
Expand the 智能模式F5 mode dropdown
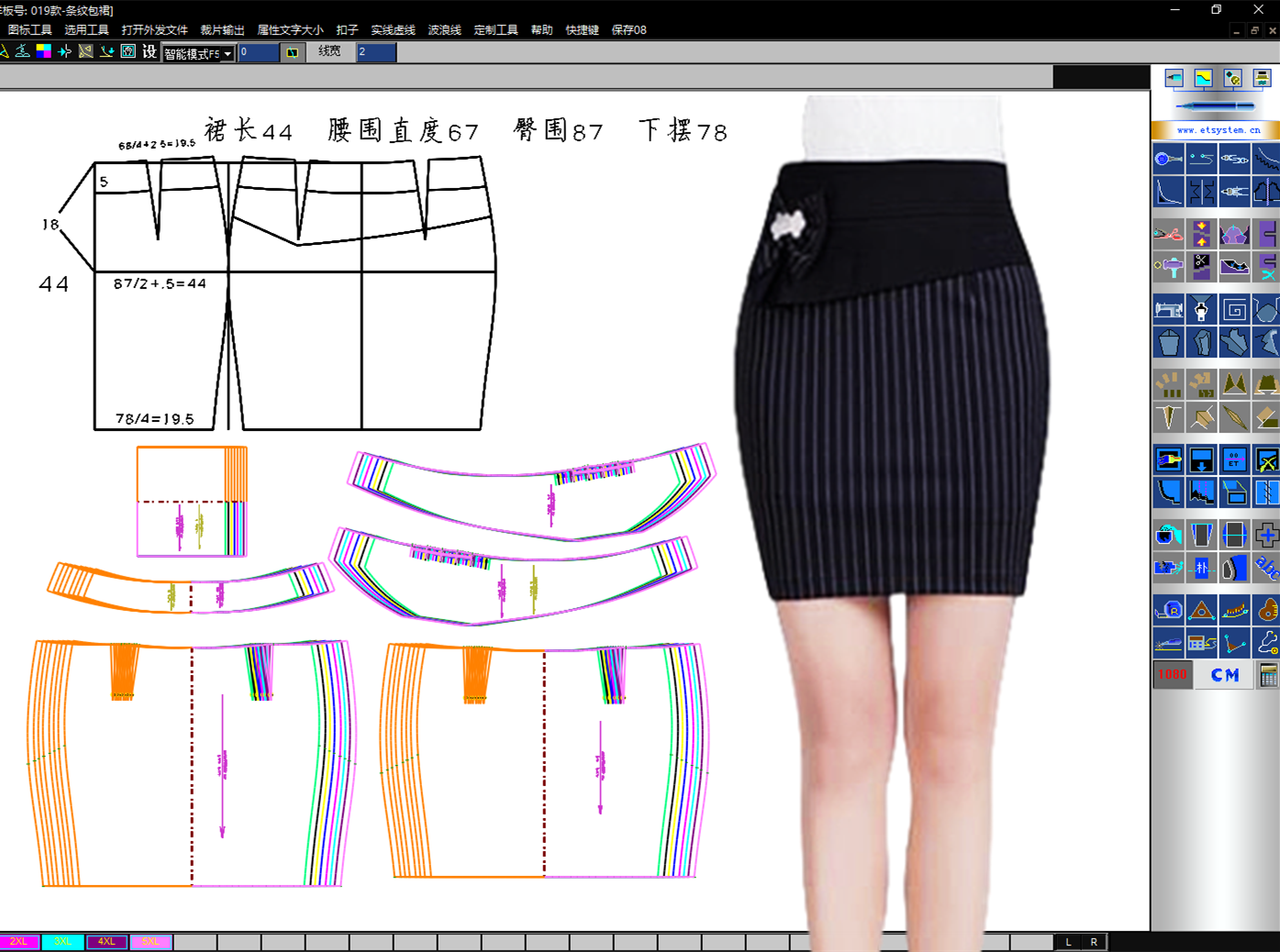(227, 54)
